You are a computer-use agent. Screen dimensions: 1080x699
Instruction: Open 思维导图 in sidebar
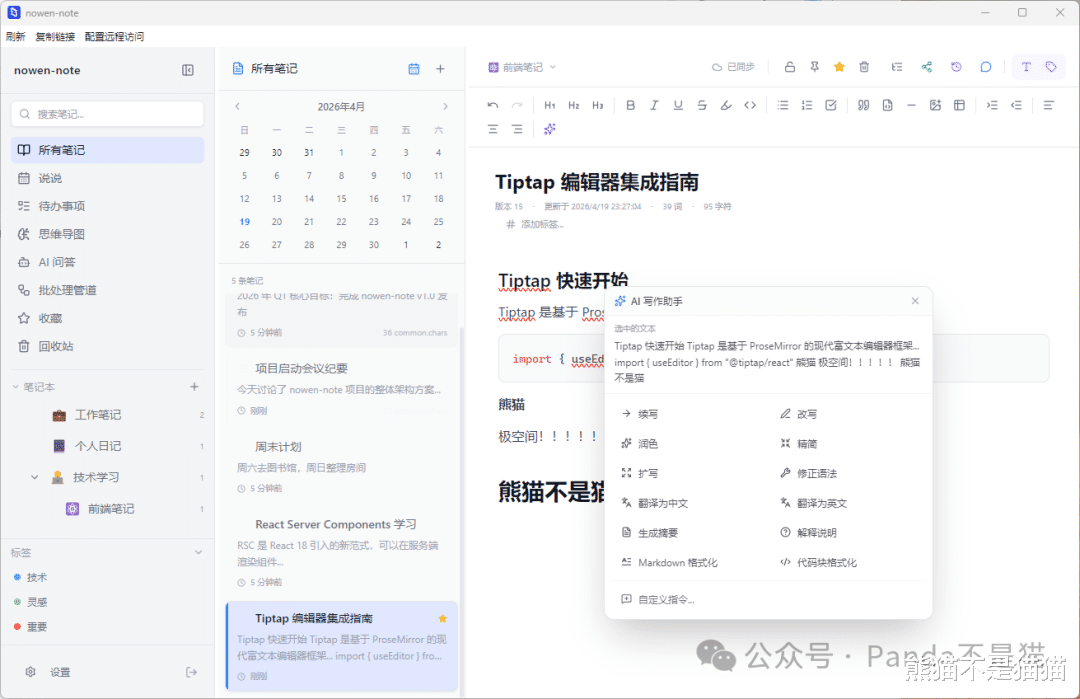tap(107, 234)
